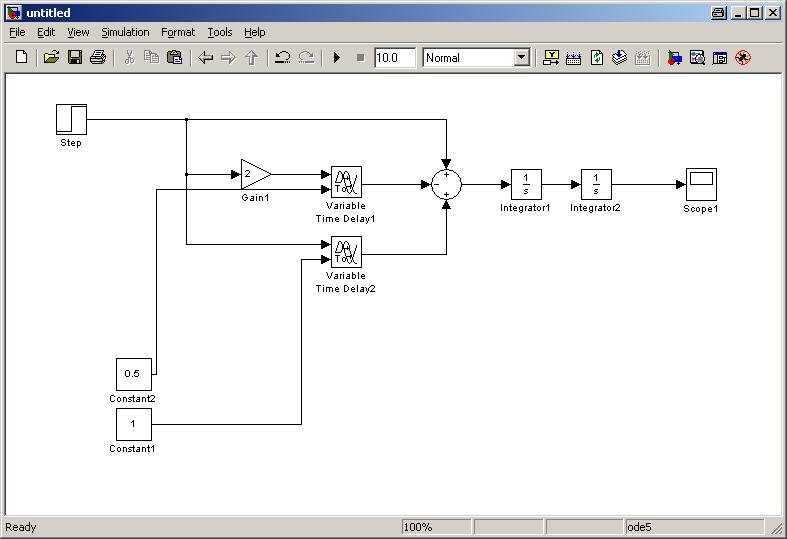The image size is (787, 539).
Task: Select the Step source block
Action: pos(71,119)
